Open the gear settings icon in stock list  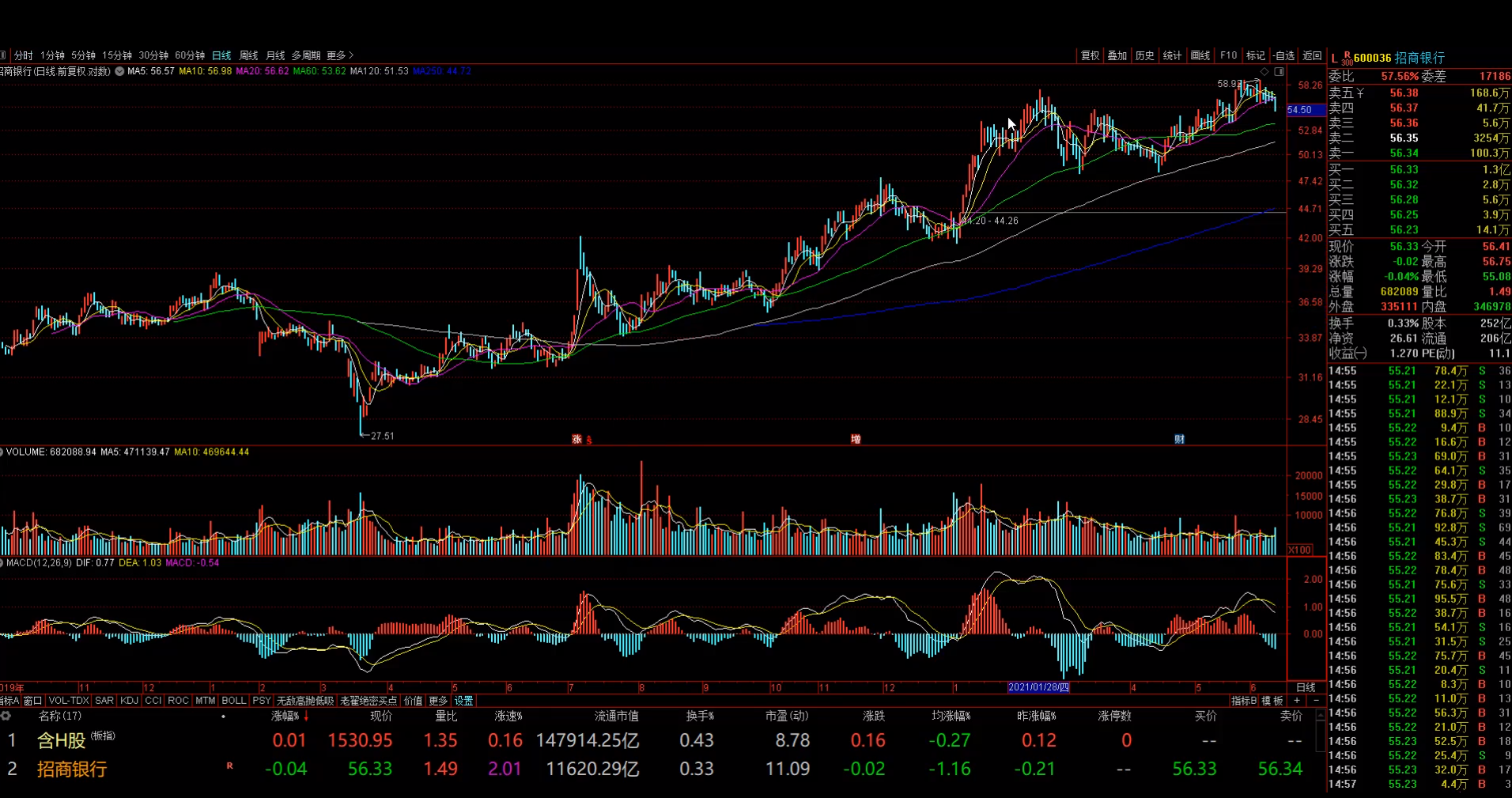pos(6,716)
